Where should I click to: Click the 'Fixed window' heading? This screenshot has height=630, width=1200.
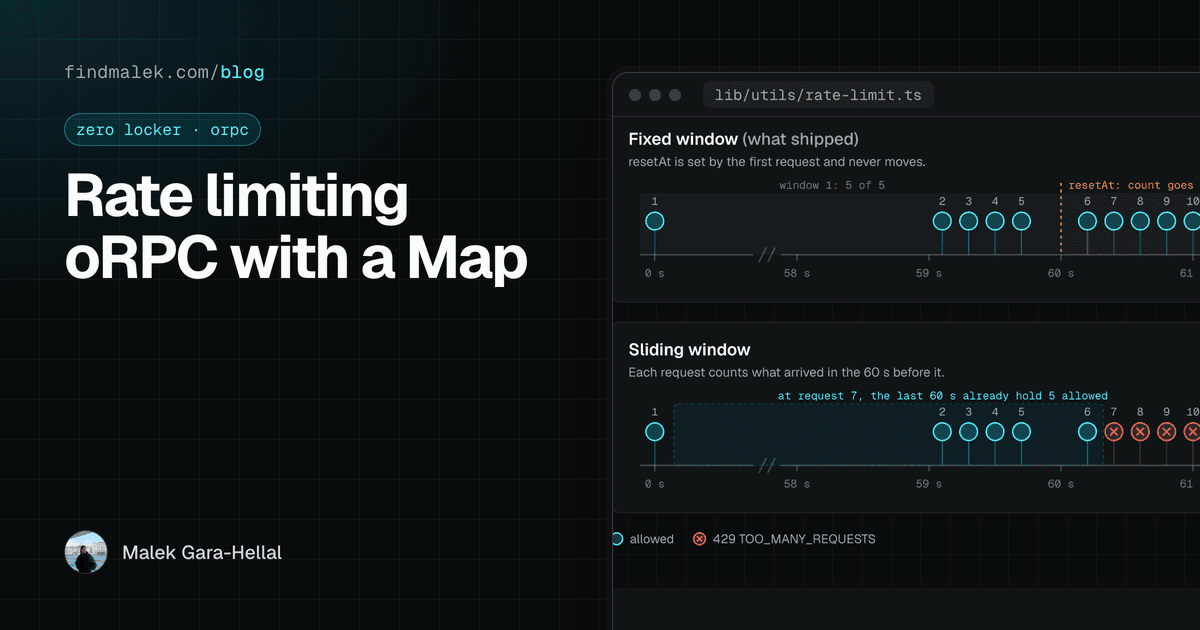click(x=683, y=139)
